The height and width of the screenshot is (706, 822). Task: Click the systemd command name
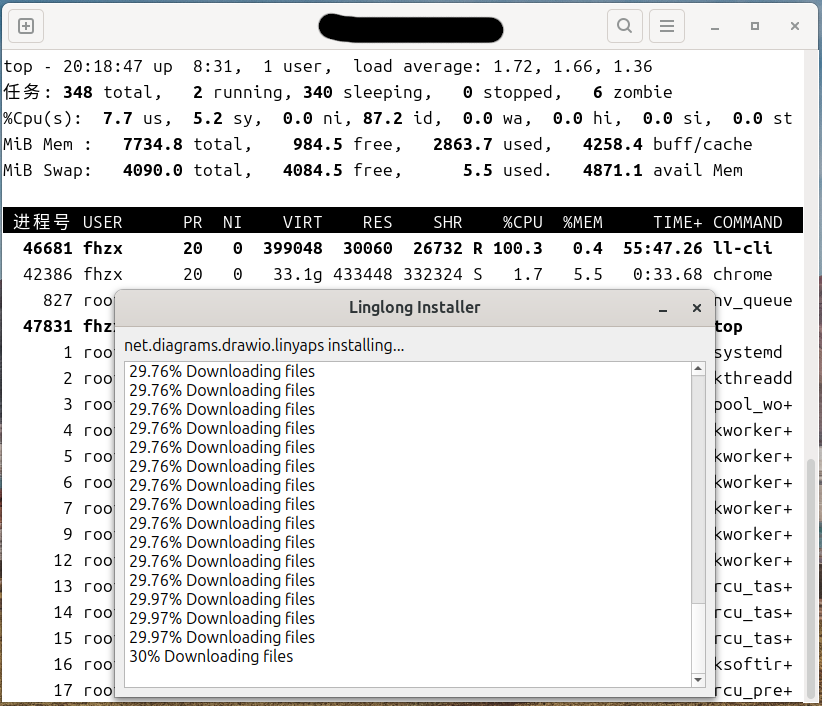pos(749,352)
